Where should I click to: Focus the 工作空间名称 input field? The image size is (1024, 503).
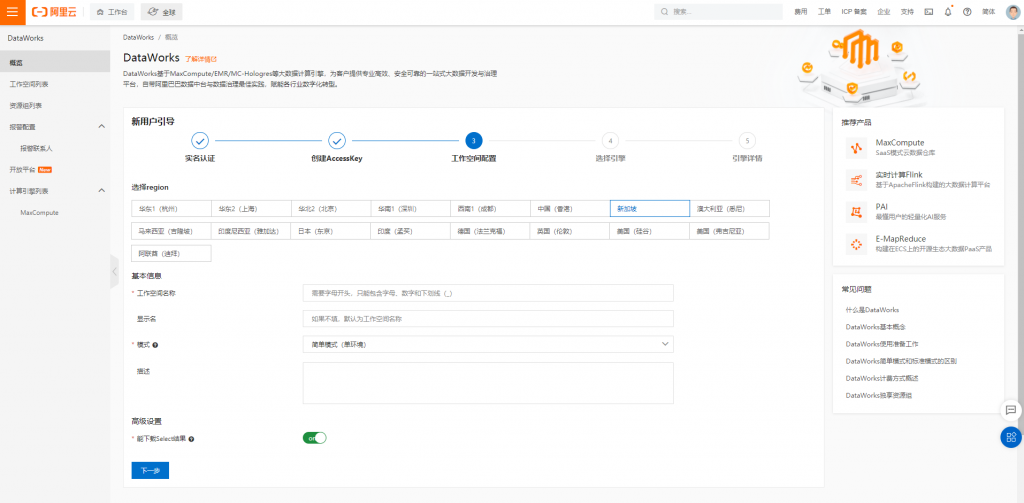[x=488, y=293]
